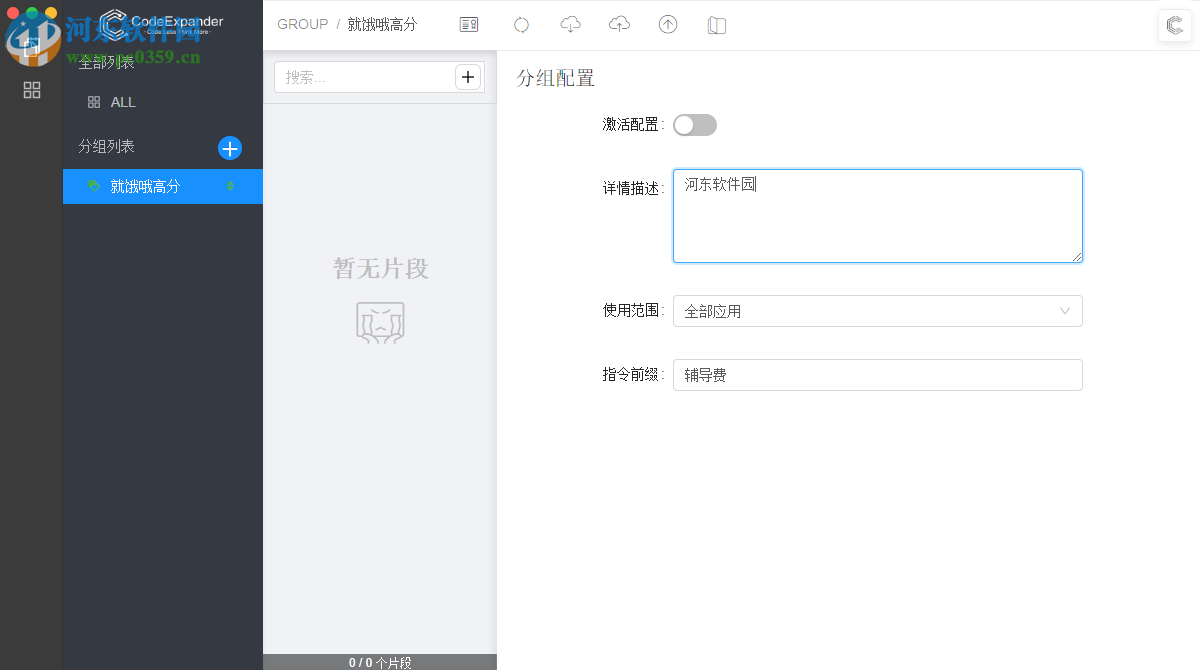Click the cloud upload icon
The width and height of the screenshot is (1200, 670).
coord(619,24)
